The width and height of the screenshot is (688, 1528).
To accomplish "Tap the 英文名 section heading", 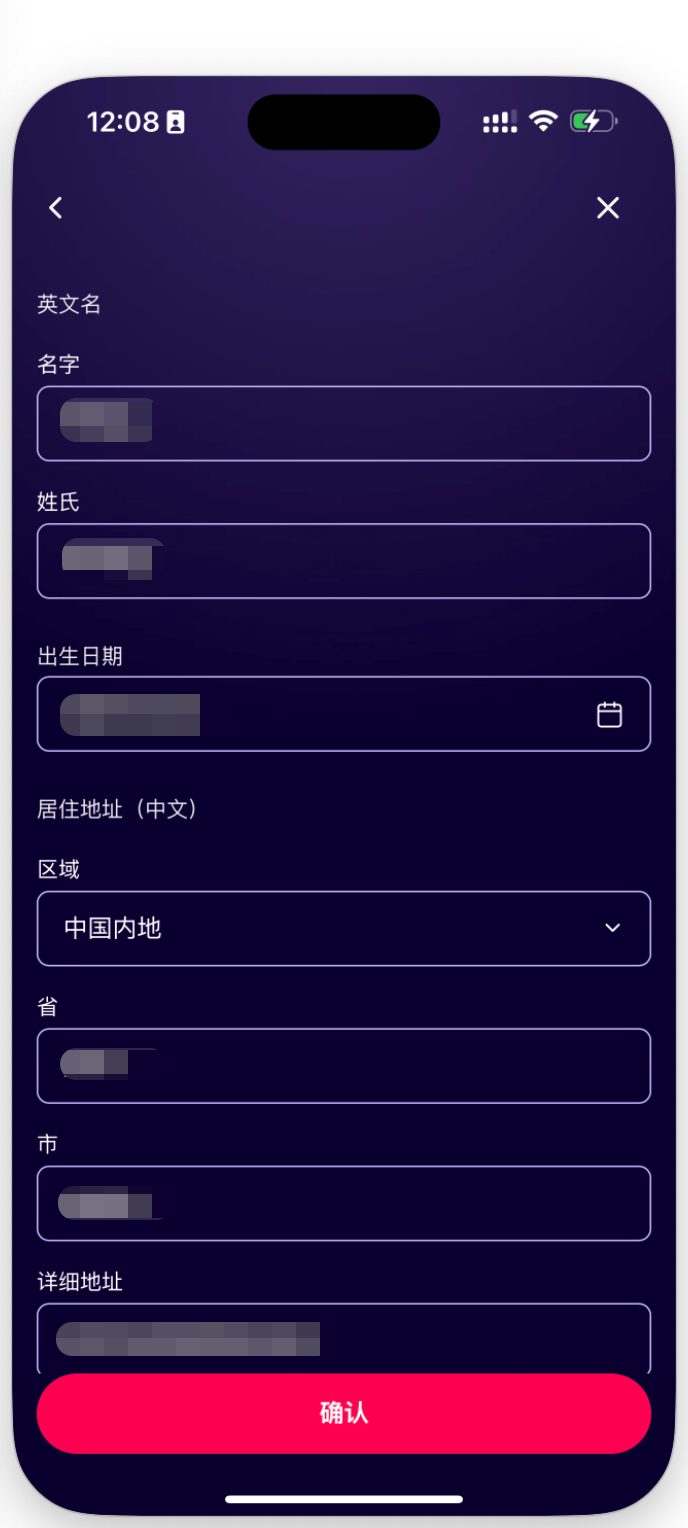I will coord(69,304).
